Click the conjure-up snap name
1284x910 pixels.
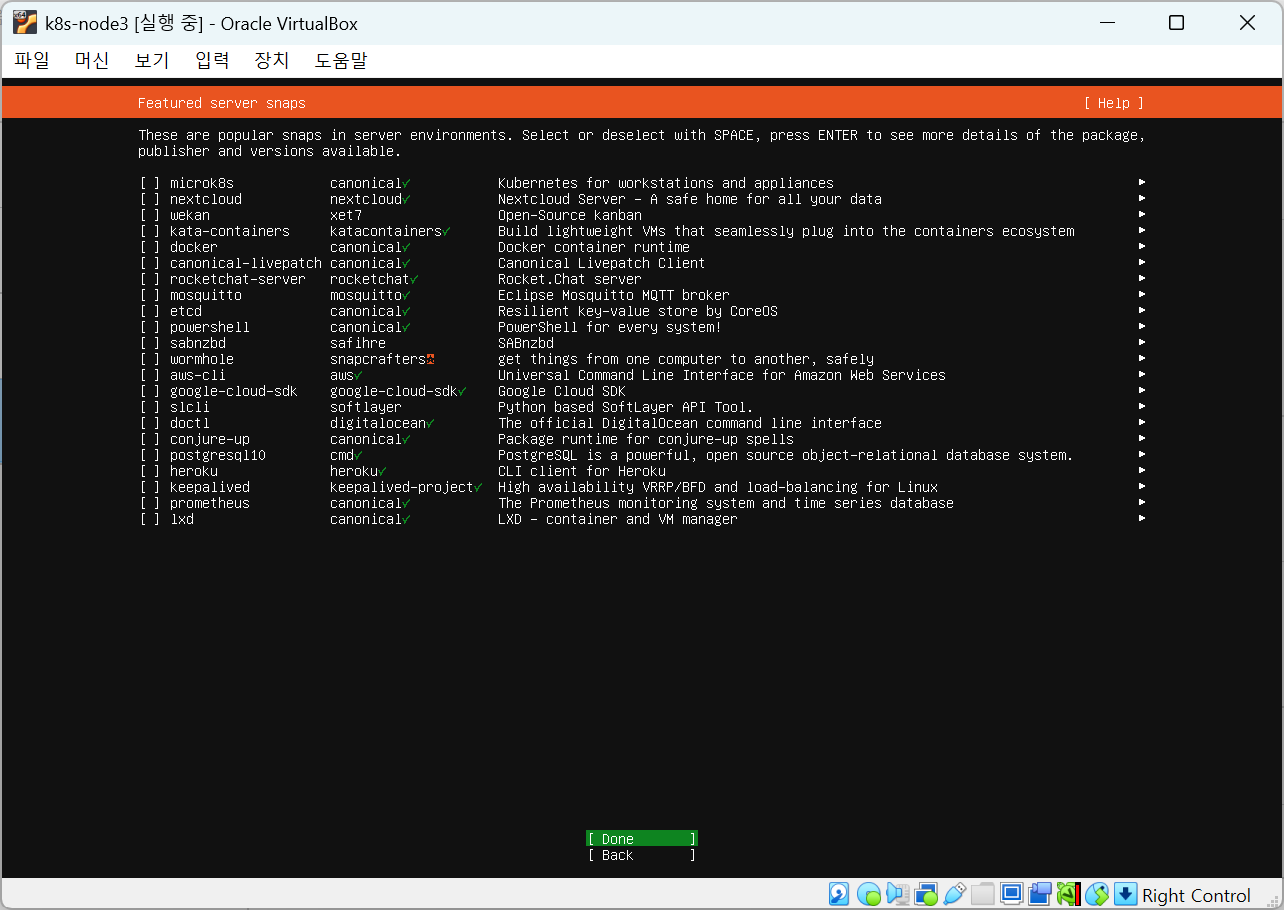pos(210,439)
